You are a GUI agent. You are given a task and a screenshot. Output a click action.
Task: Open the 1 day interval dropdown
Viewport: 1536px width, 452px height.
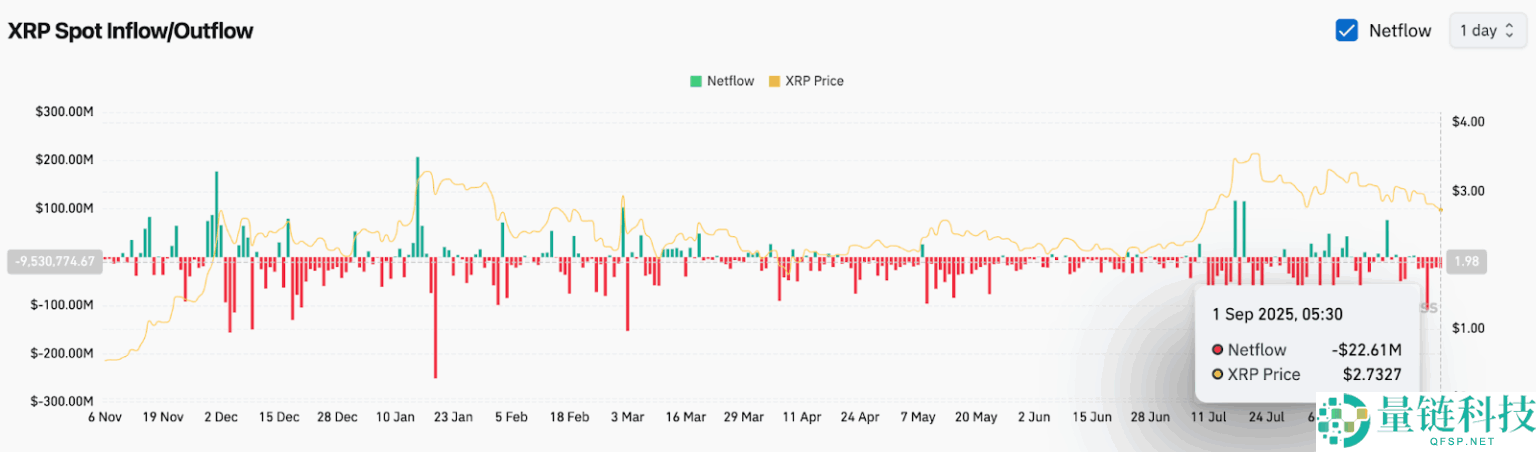pos(1488,30)
